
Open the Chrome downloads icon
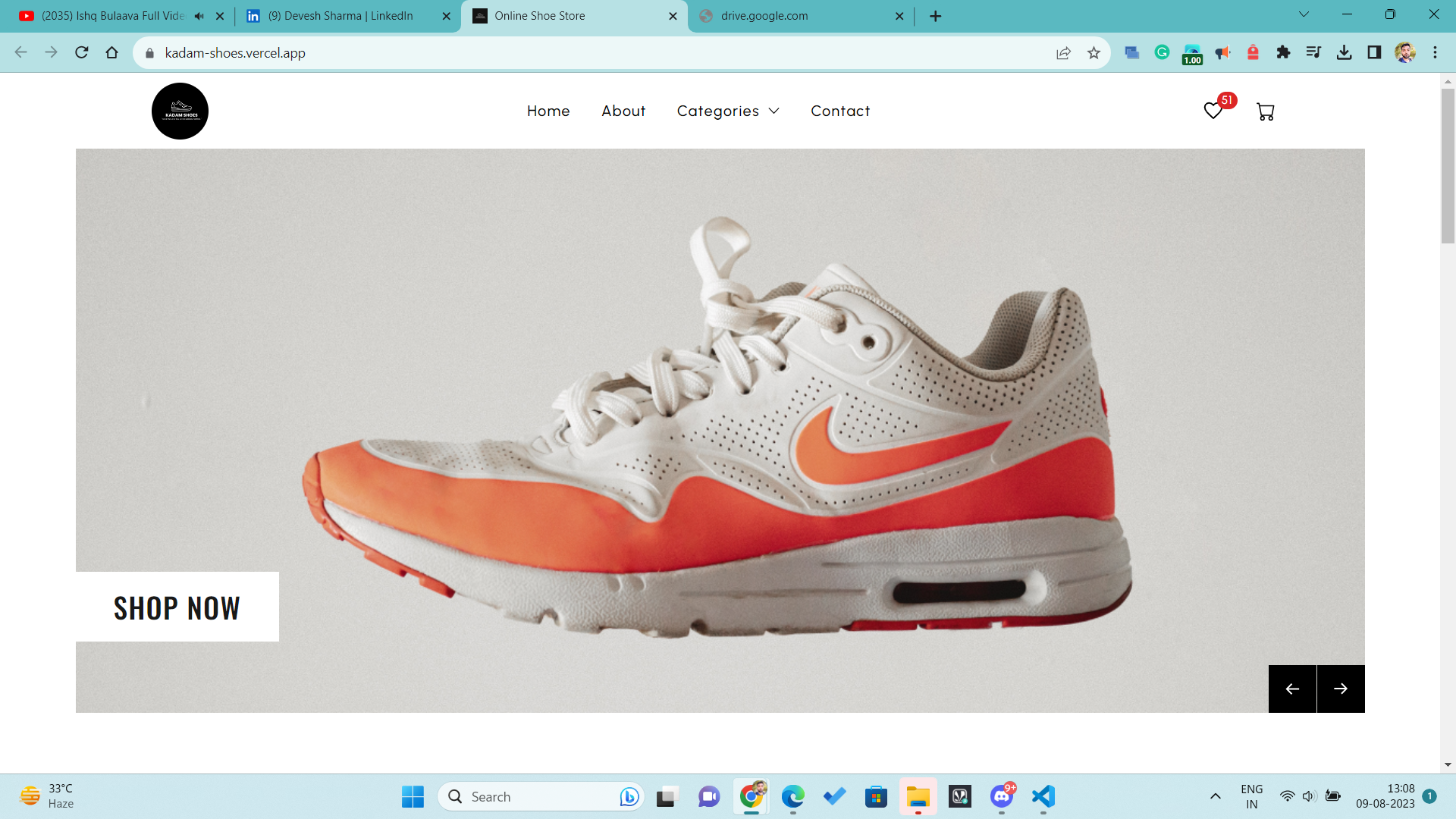coord(1344,52)
